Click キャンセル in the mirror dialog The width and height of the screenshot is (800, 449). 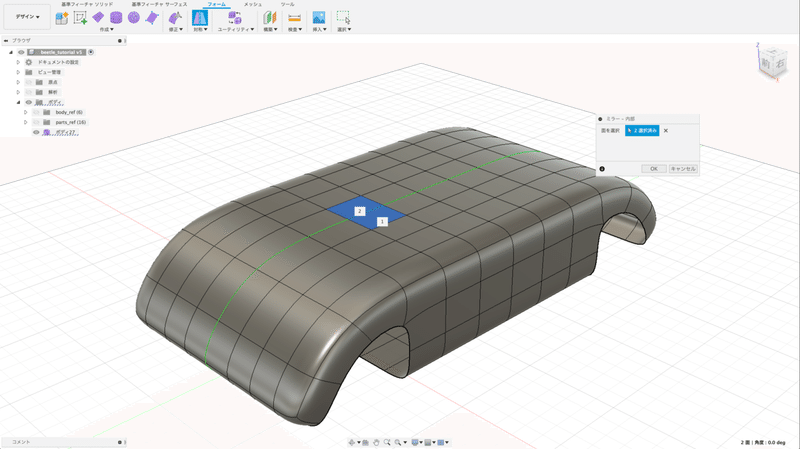683,169
